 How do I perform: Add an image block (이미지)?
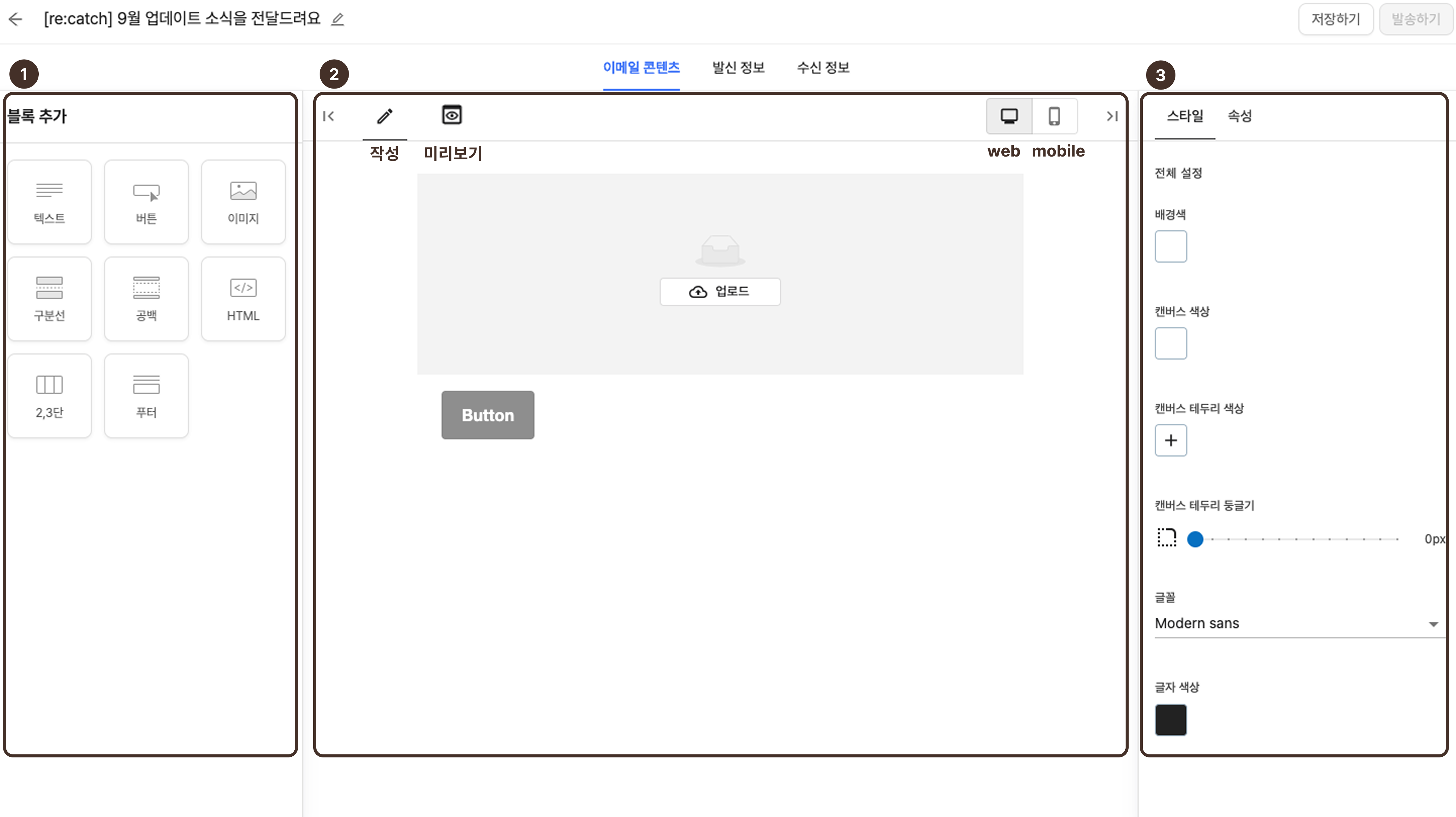point(243,202)
